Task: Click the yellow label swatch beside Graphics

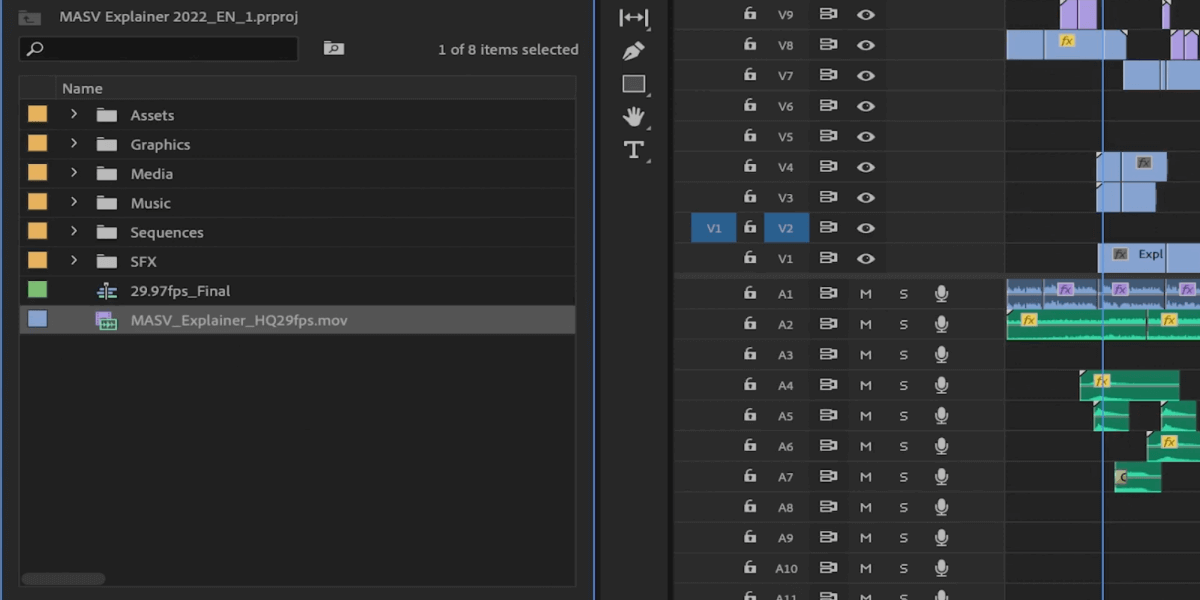Action: (x=37, y=144)
